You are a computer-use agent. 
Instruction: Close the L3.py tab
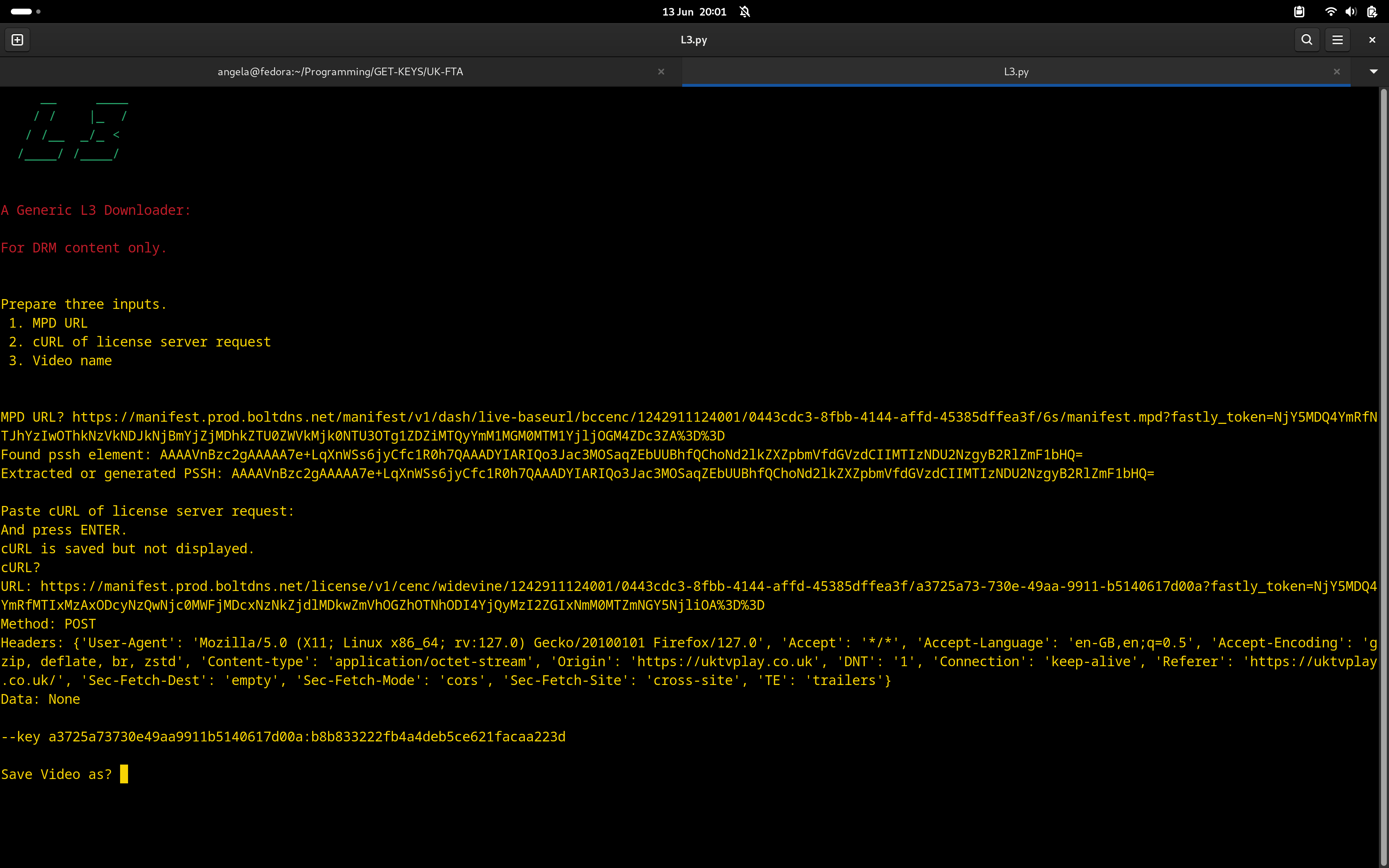(1337, 72)
